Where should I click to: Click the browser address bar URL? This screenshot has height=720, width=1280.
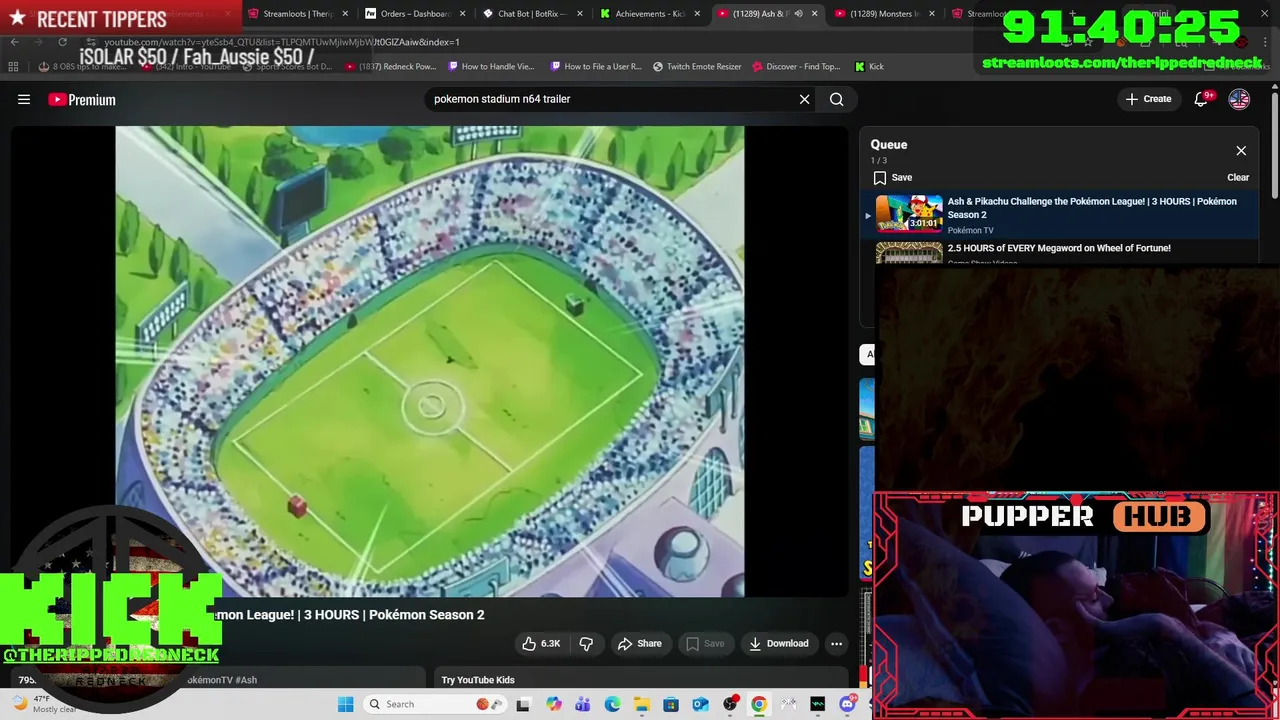click(x=282, y=42)
